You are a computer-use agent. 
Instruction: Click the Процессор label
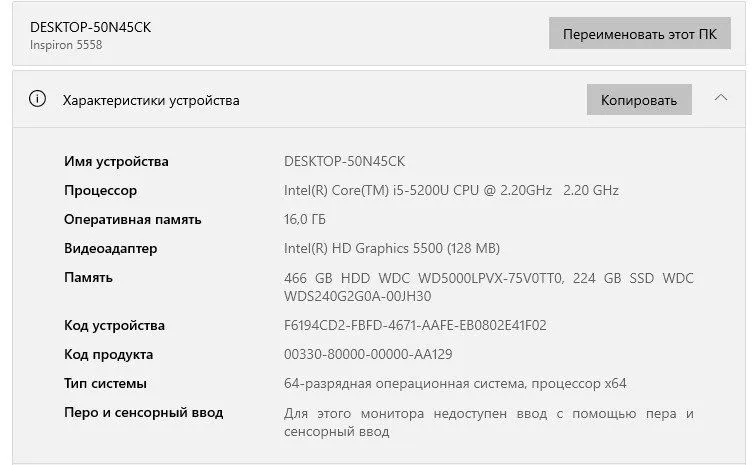point(100,190)
